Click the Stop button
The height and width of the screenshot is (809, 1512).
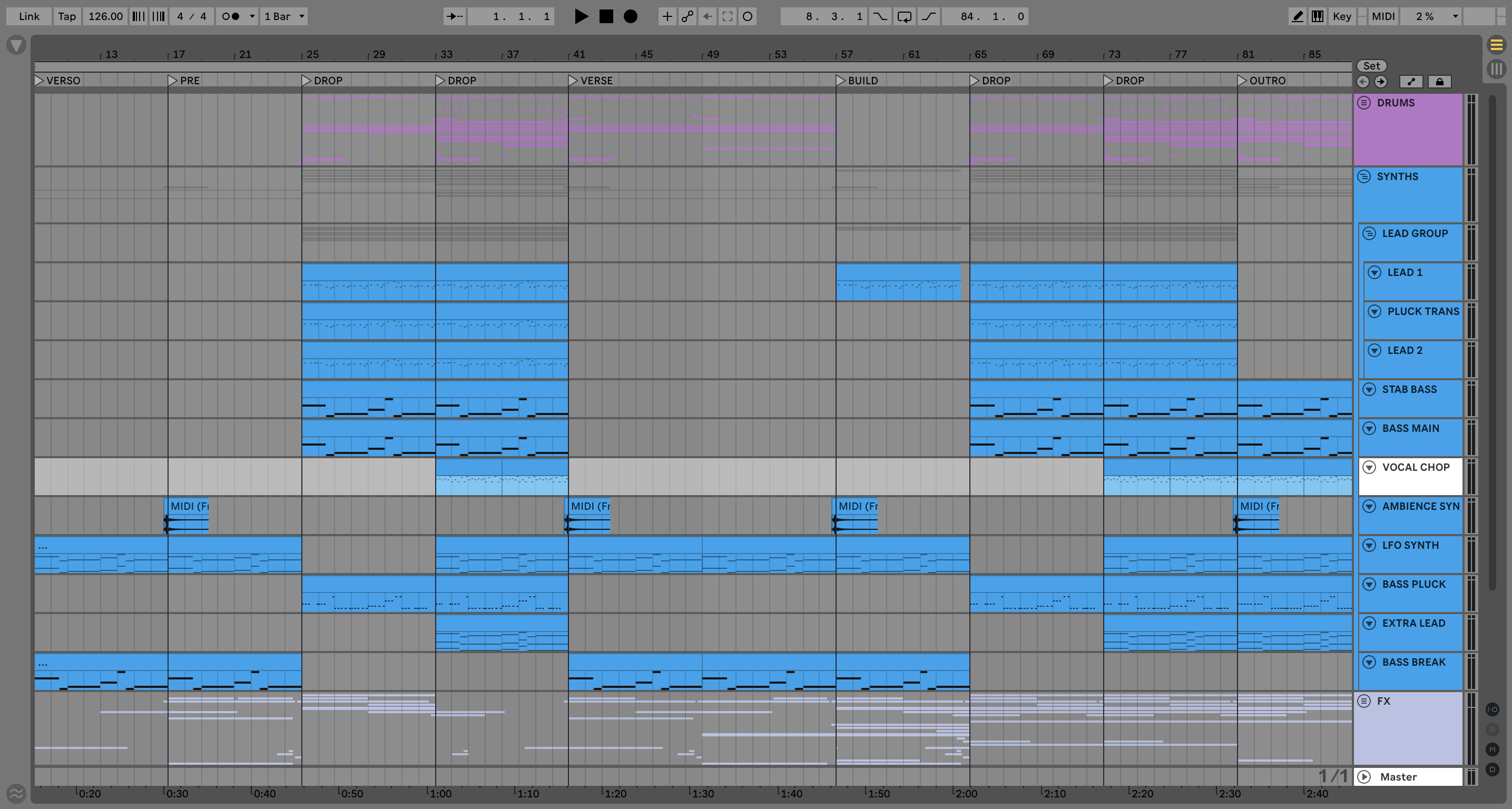pos(606,16)
